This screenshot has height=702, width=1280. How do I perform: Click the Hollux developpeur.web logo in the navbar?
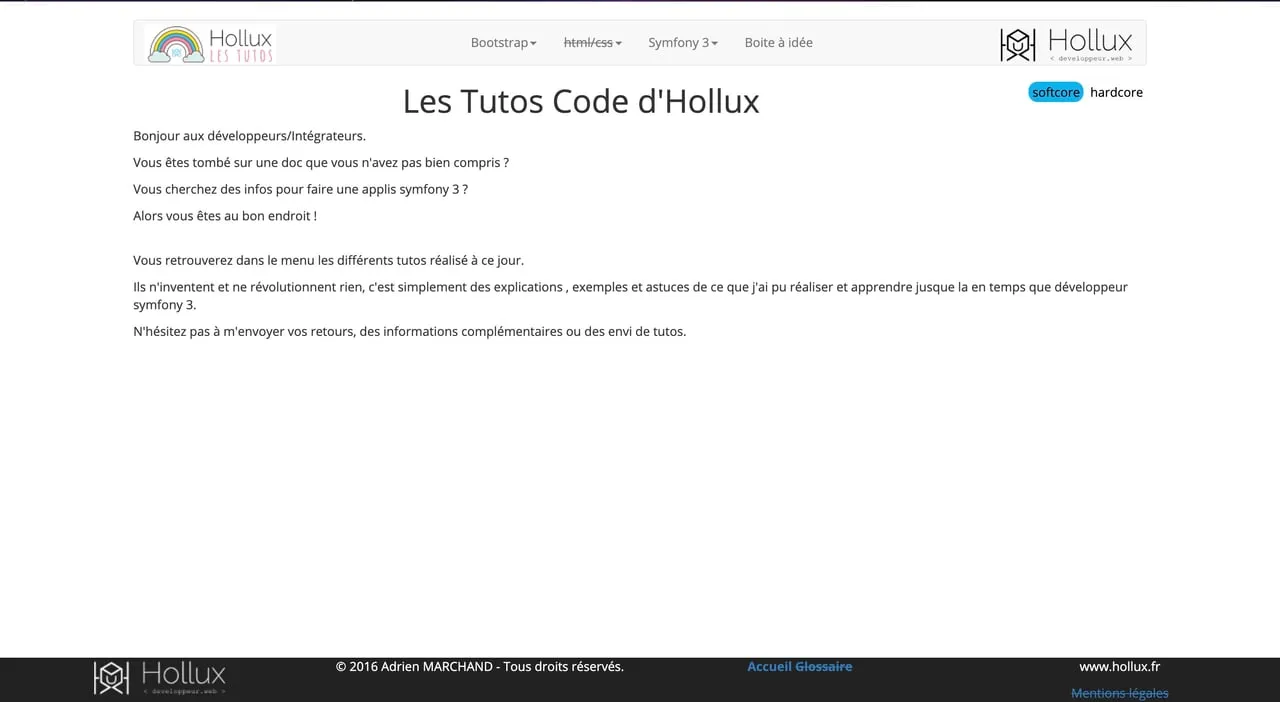coord(1066,44)
